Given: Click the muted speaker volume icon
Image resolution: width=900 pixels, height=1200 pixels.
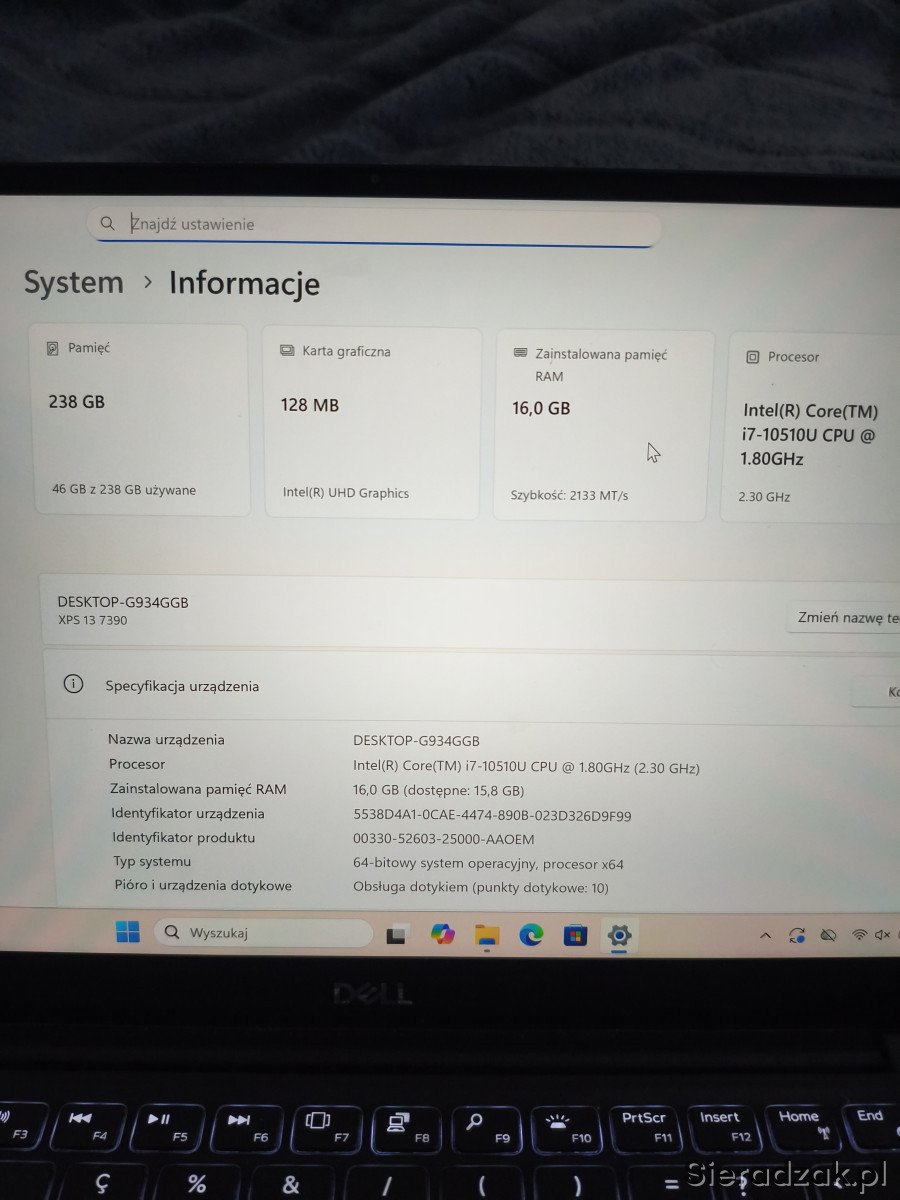Looking at the screenshot, I should (x=882, y=935).
